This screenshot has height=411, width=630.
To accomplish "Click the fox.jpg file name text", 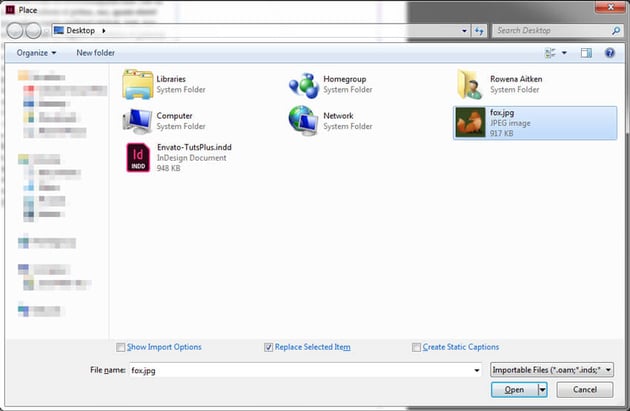I will [x=502, y=113].
